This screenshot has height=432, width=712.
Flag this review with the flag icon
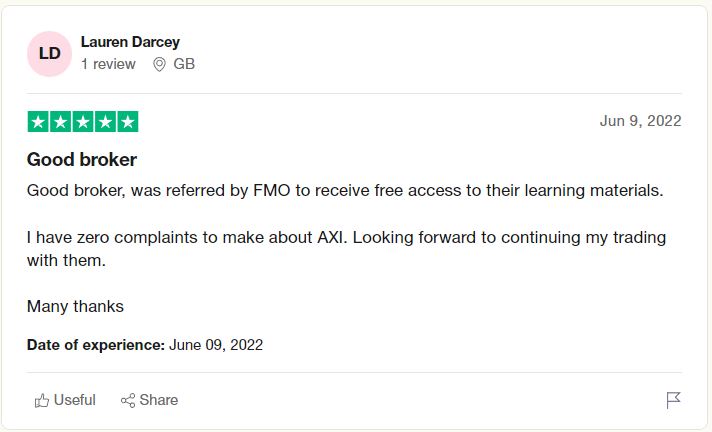coord(673,400)
